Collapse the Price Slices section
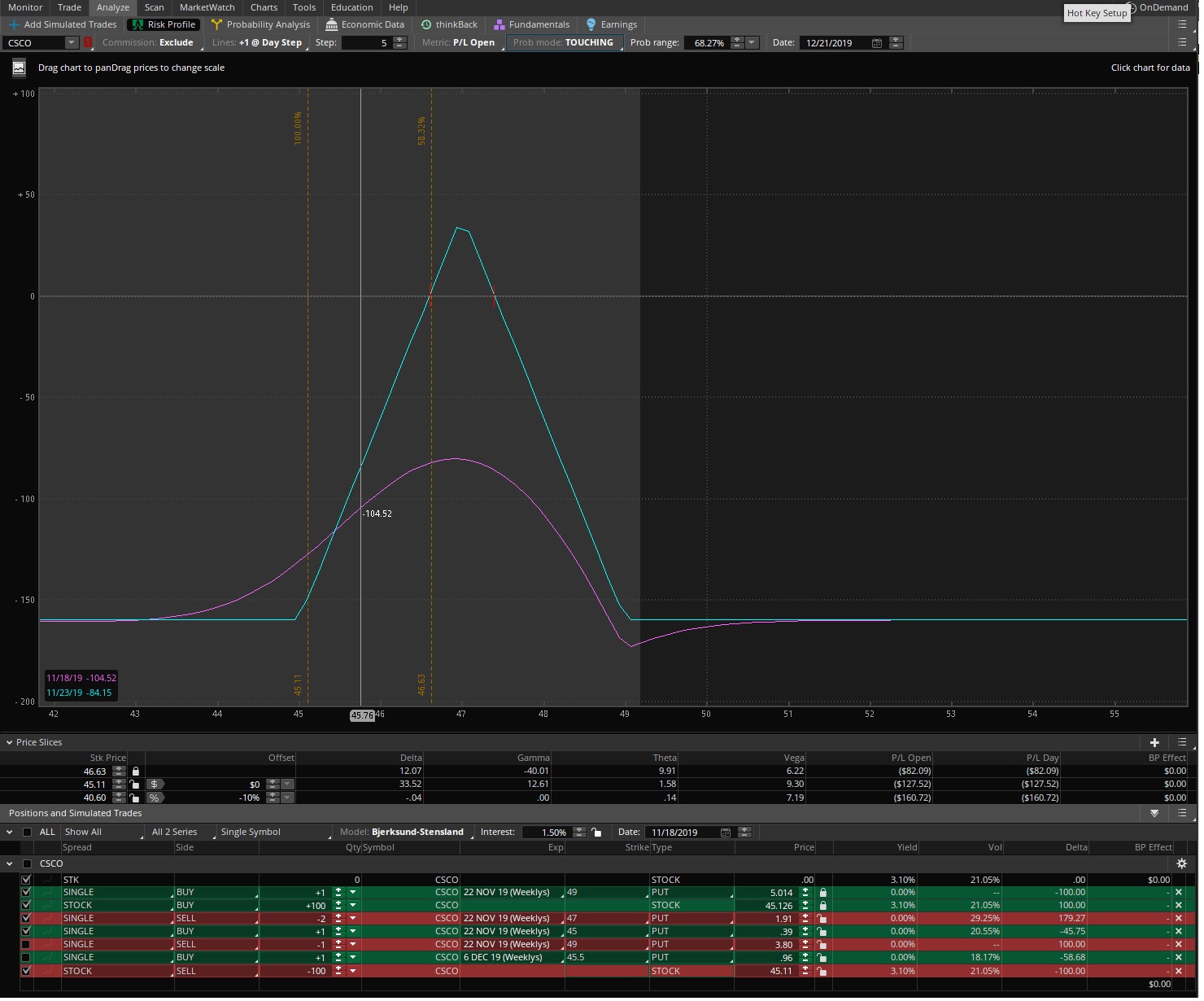 pos(9,742)
